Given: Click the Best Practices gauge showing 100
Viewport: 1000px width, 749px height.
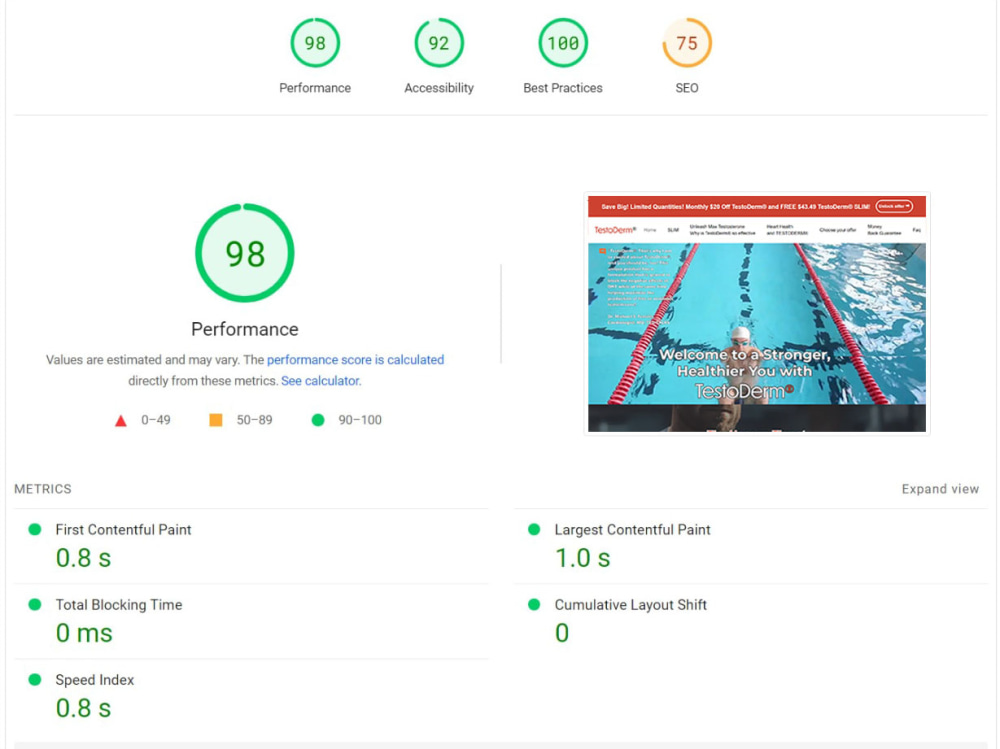Looking at the screenshot, I should coord(562,43).
